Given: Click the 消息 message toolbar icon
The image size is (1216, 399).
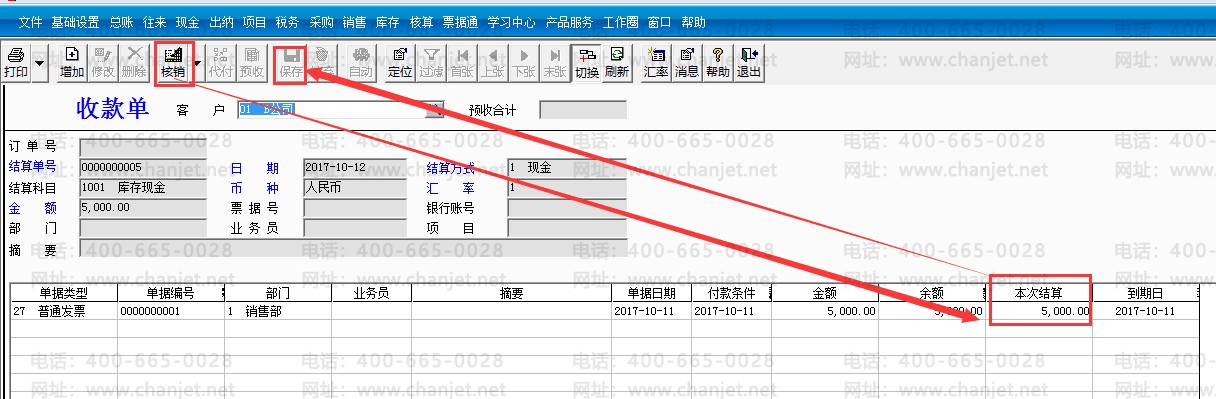Looking at the screenshot, I should click(687, 62).
